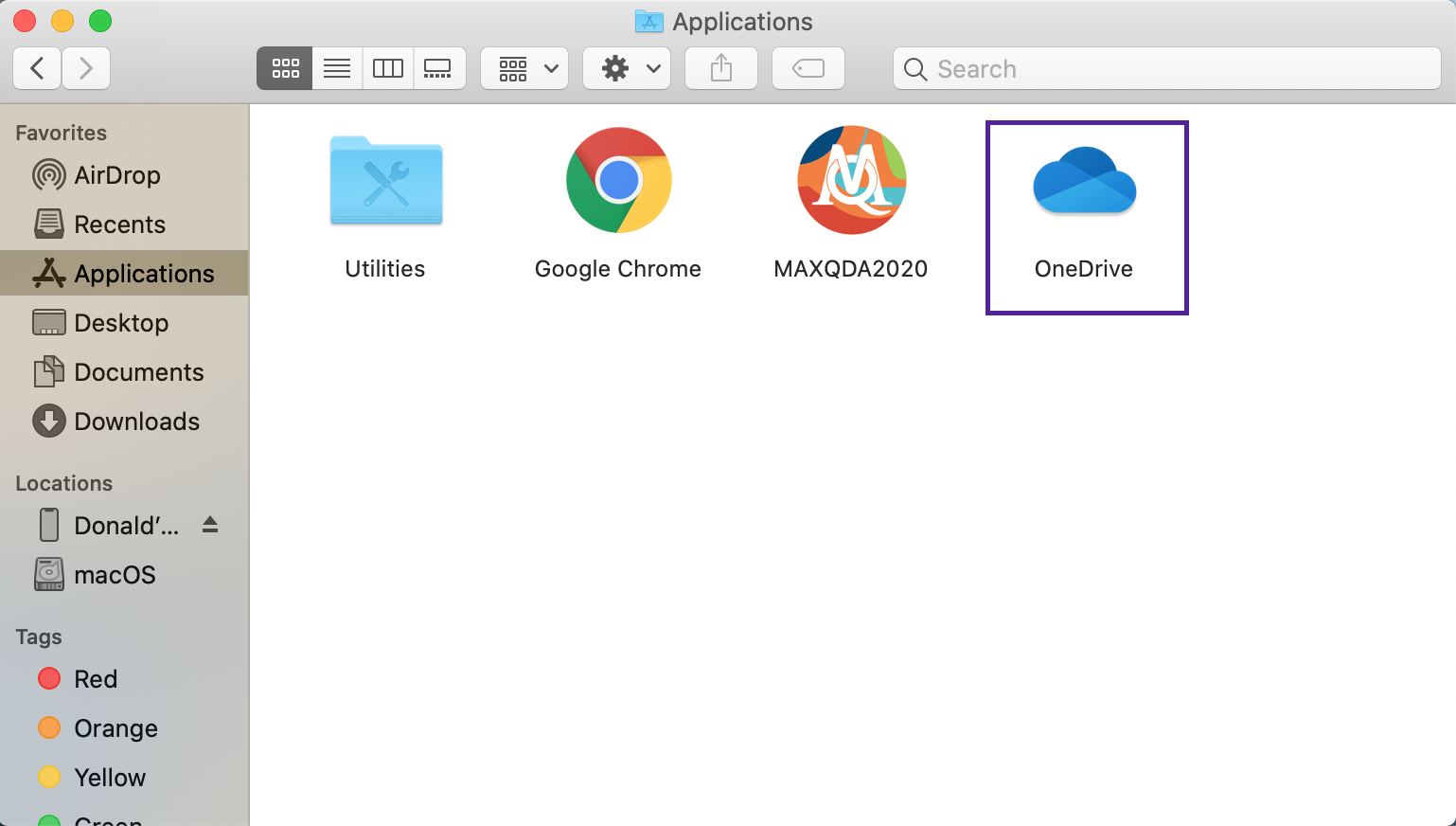Select Recents in the sidebar
1456x826 pixels.
pos(124,224)
